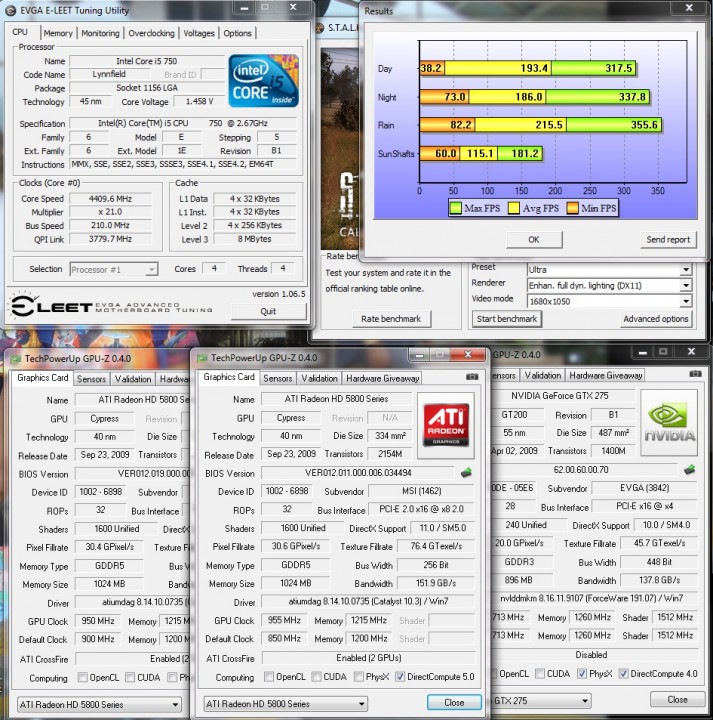Open Advanced options in benchmark
The image size is (713, 720).
tap(656, 319)
